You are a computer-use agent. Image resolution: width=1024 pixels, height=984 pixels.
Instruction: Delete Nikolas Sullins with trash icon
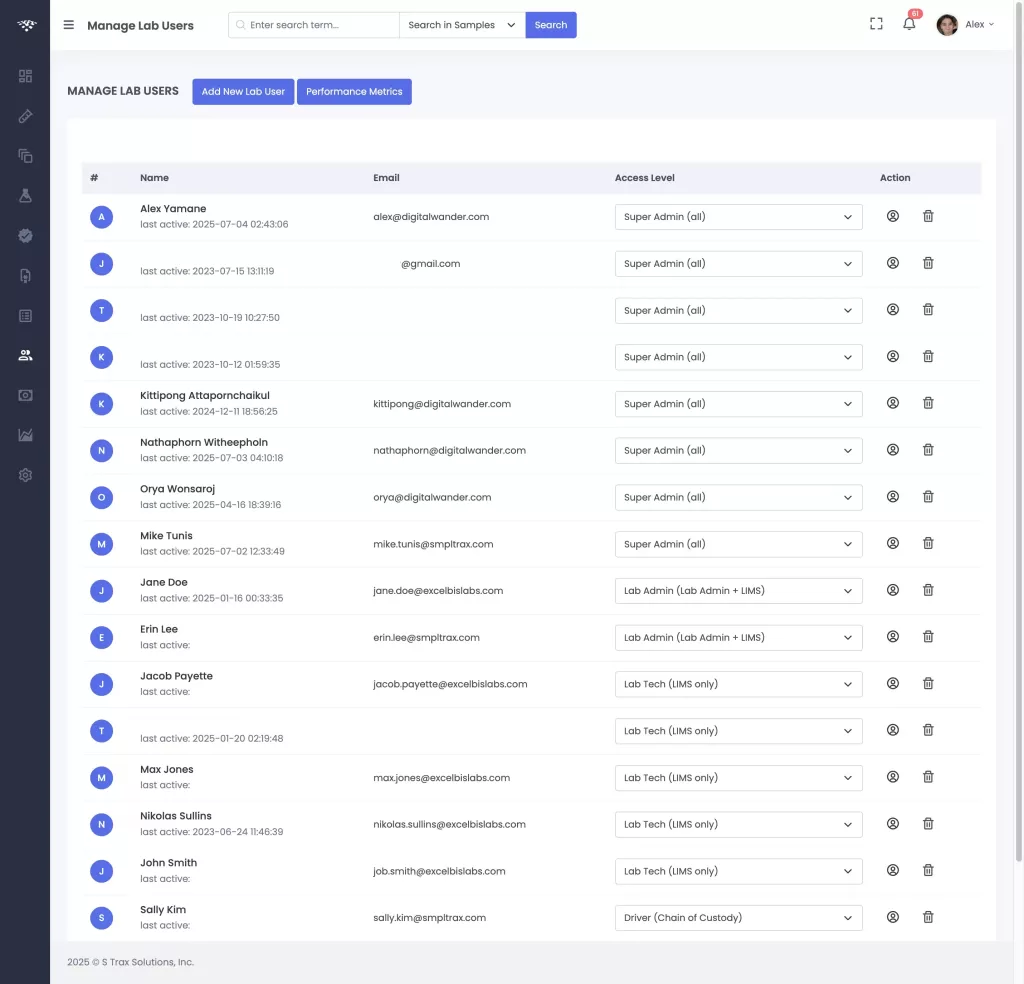pyautogui.click(x=927, y=824)
